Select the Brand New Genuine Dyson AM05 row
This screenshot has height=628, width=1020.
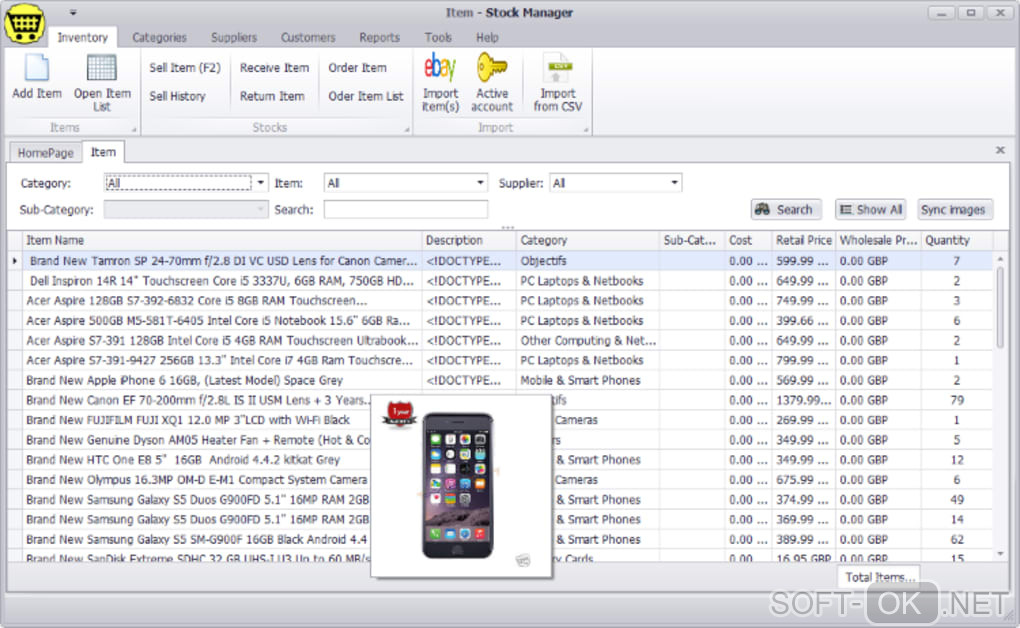(500, 441)
